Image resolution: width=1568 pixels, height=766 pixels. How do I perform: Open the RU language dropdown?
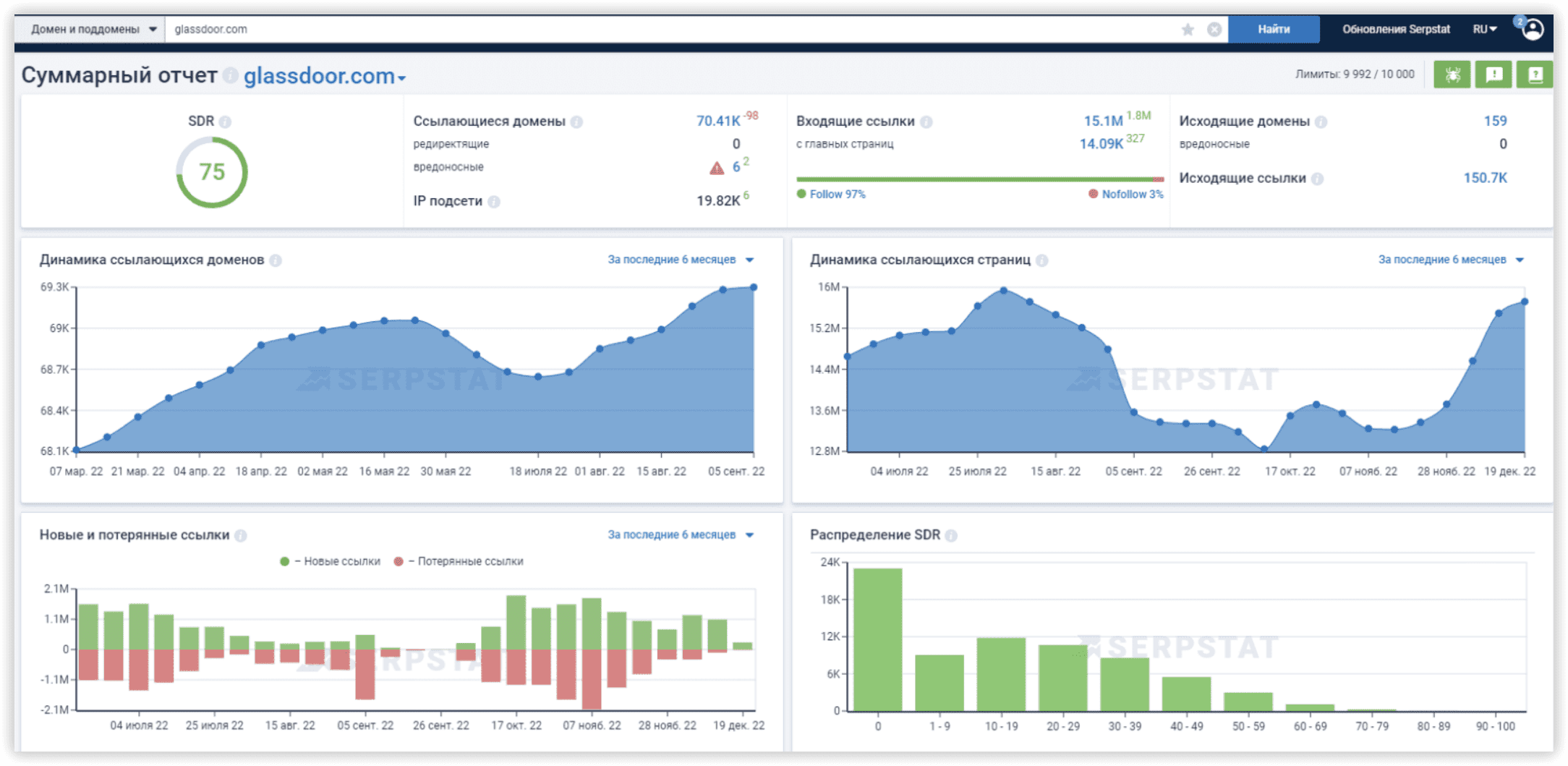(1485, 30)
